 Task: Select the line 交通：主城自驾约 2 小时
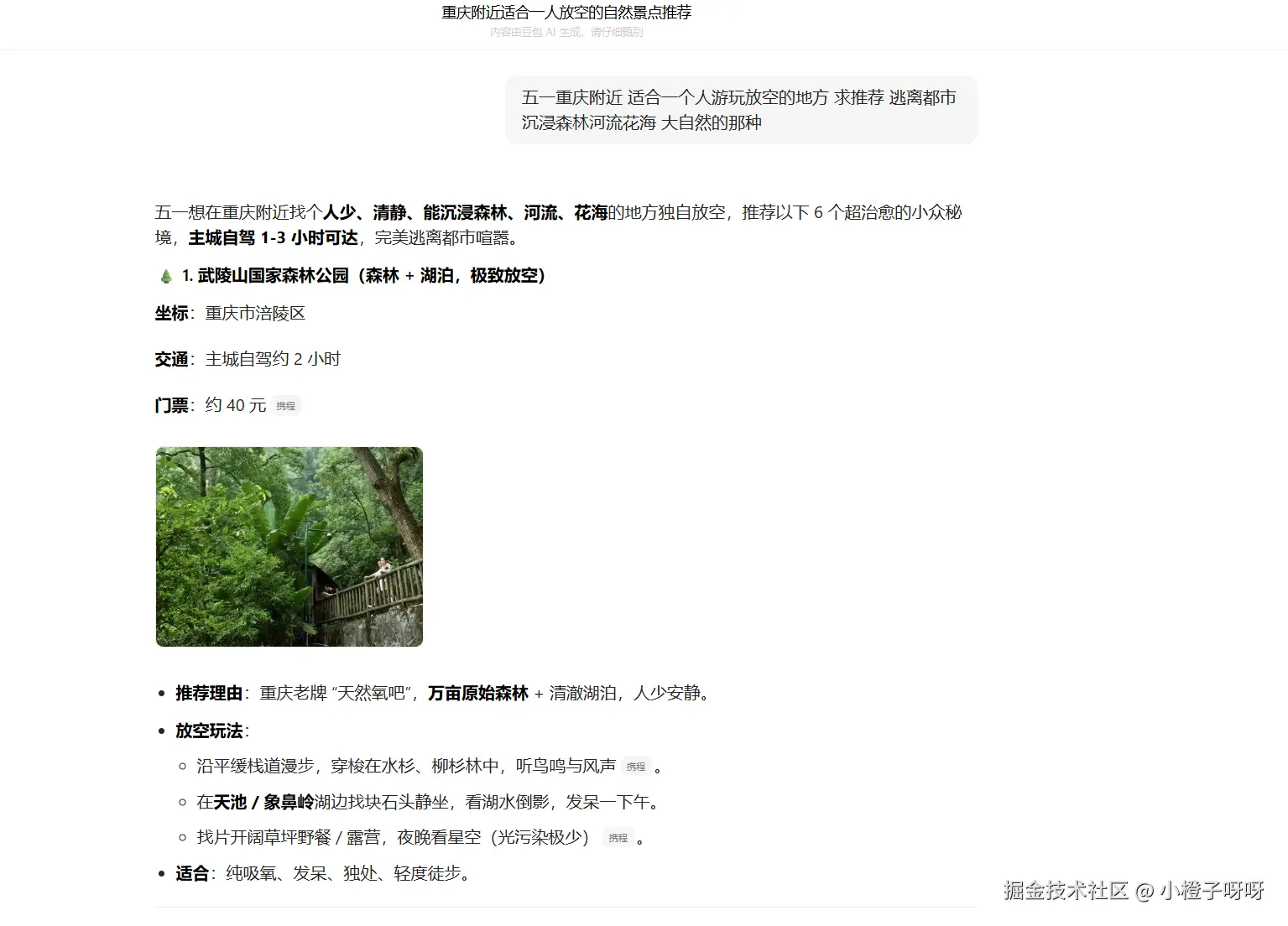point(248,360)
